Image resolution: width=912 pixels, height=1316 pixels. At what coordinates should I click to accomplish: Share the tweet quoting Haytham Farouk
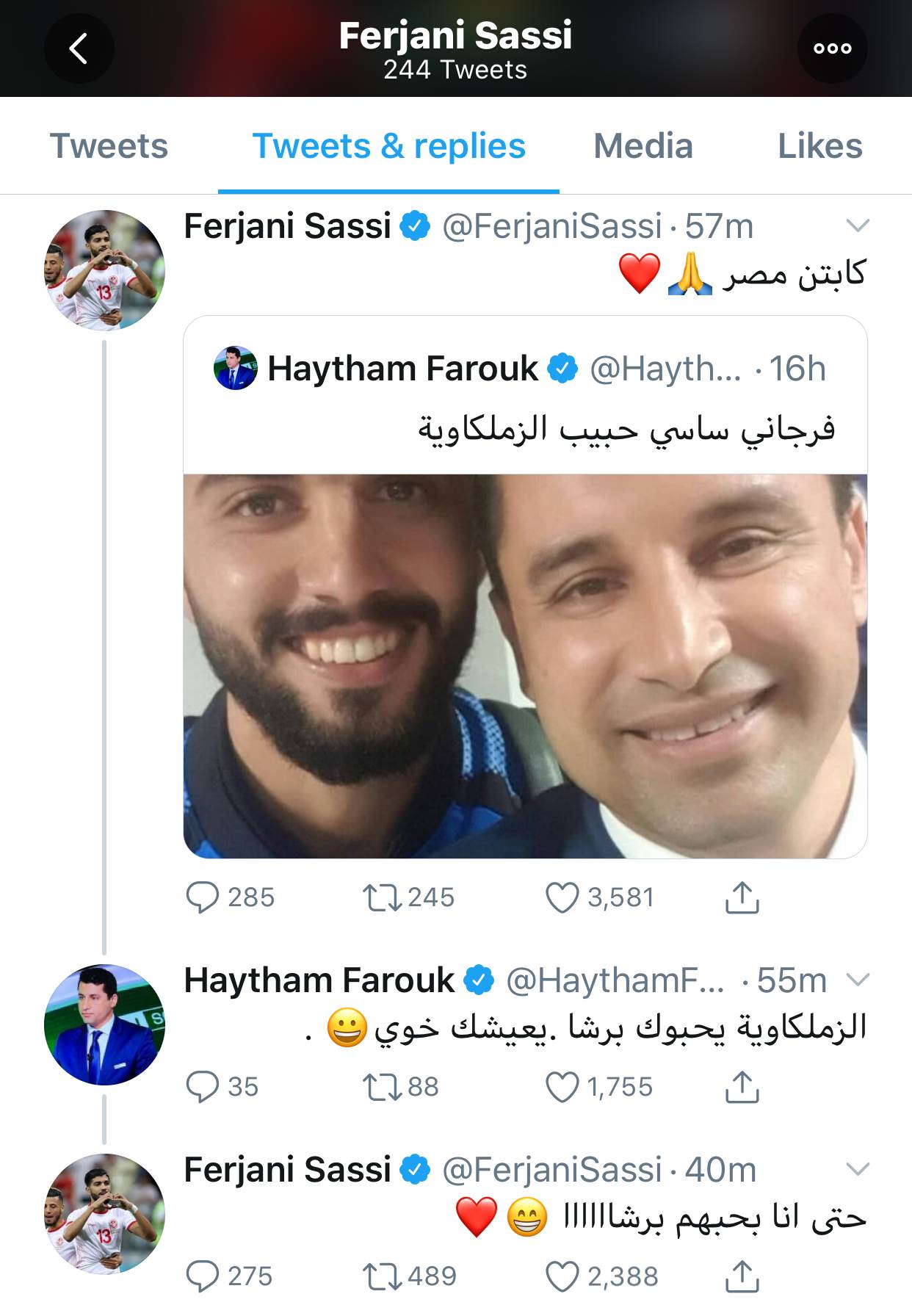pyautogui.click(x=742, y=897)
